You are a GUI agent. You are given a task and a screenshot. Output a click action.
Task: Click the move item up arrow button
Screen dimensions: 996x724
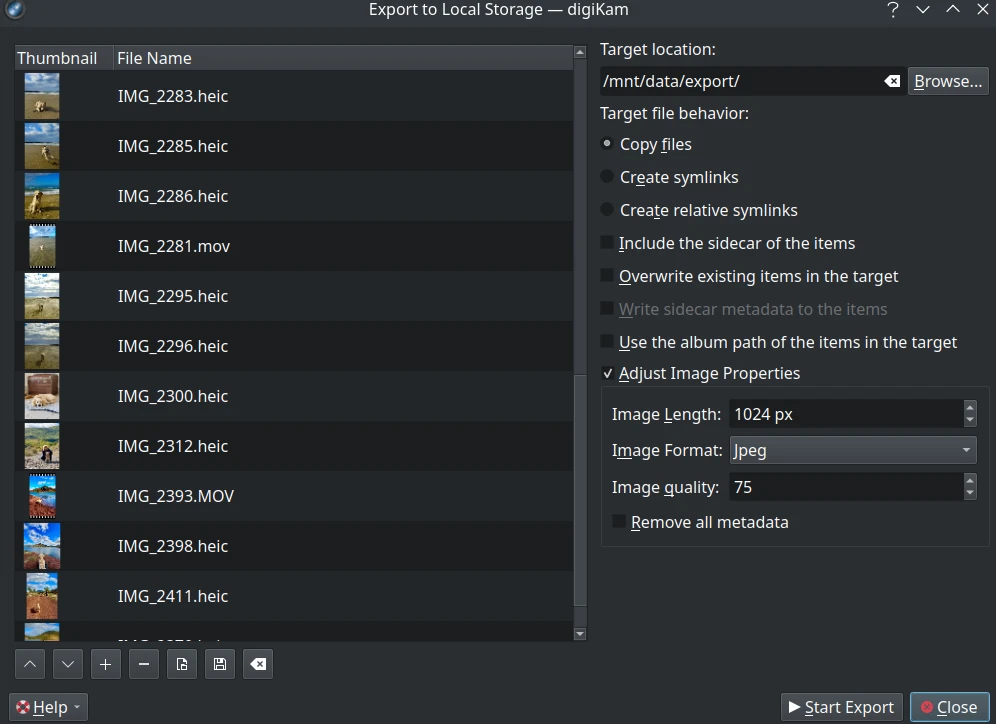click(x=30, y=664)
